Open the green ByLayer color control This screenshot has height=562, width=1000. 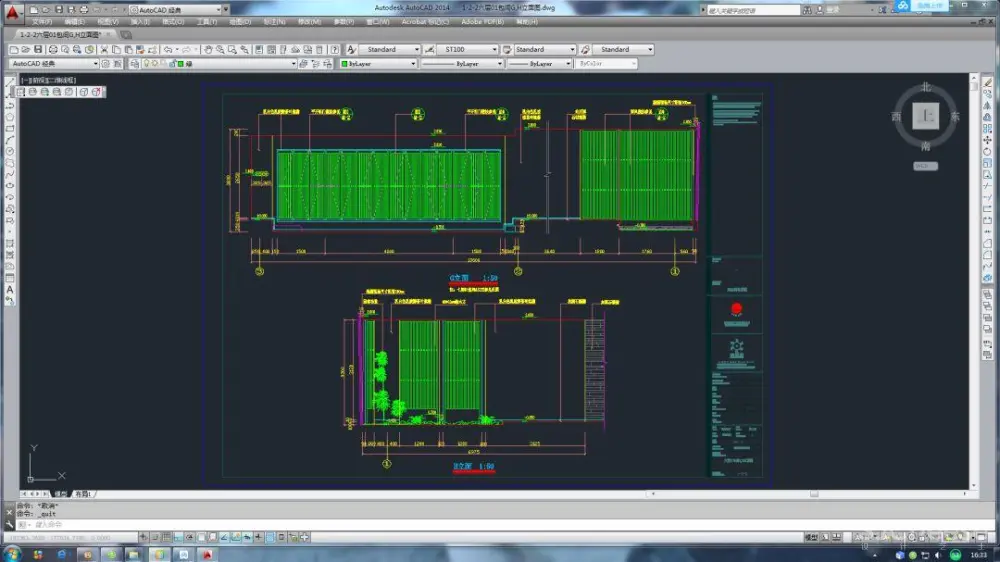[x=378, y=63]
